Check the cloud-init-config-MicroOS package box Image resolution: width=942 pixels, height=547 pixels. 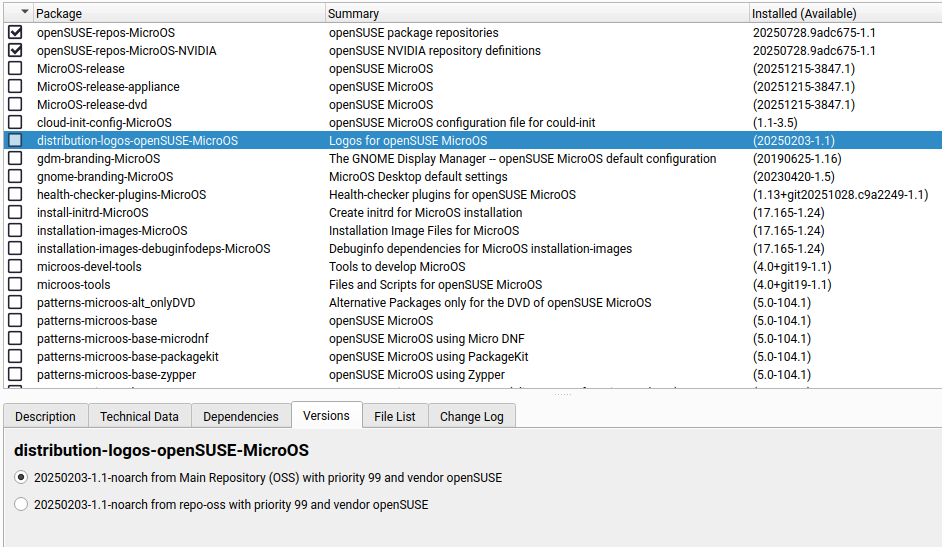[x=15, y=123]
